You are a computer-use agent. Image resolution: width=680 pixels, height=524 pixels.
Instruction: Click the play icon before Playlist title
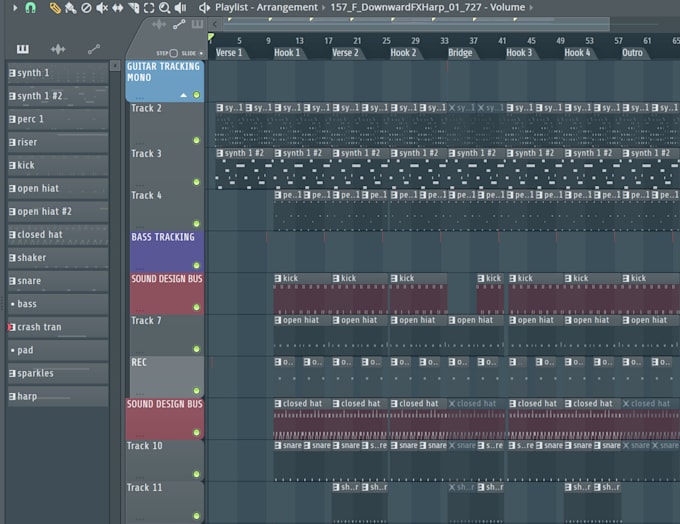pyautogui.click(x=204, y=7)
